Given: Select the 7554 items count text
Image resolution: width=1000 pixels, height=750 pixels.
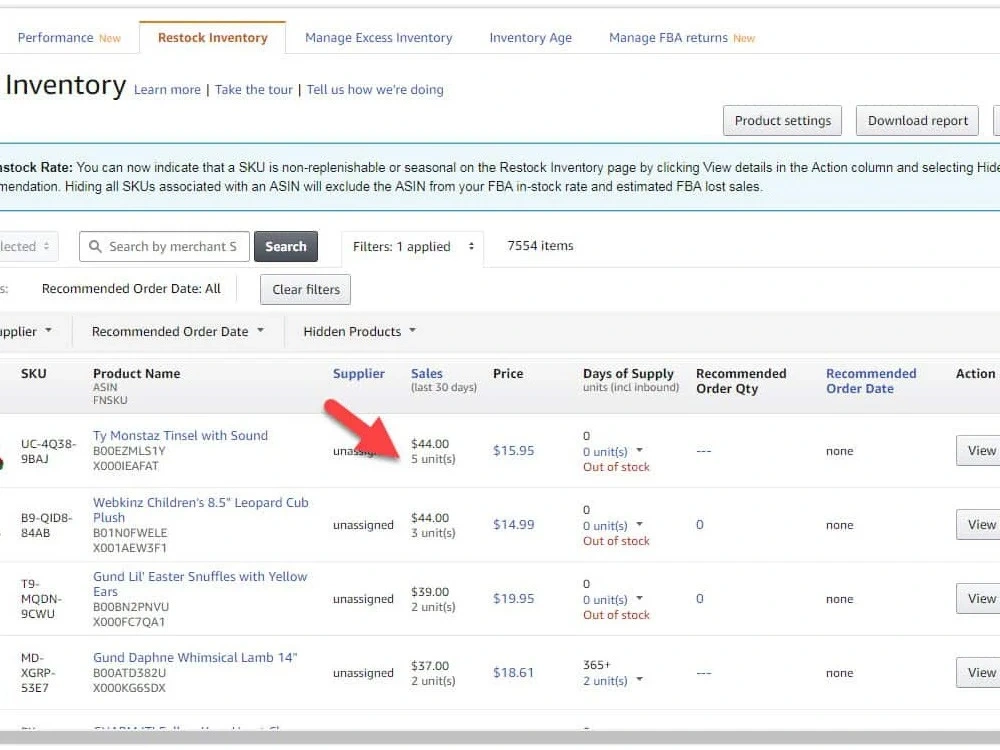Looking at the screenshot, I should (x=540, y=246).
